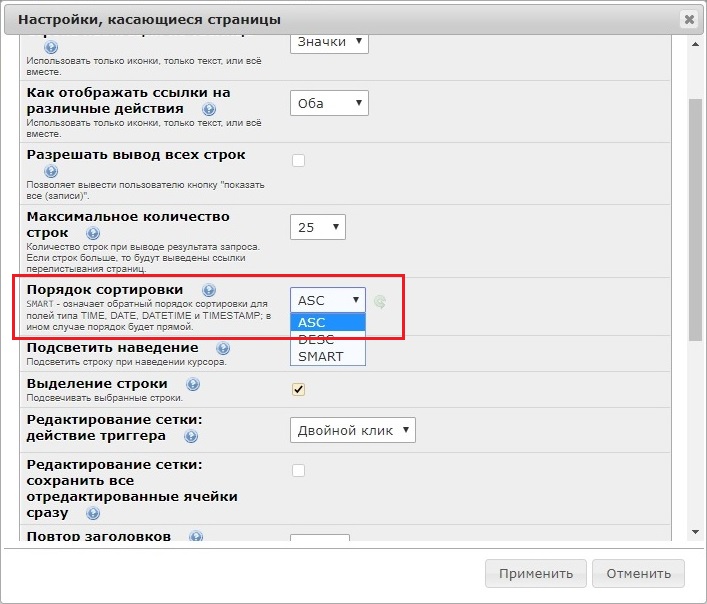The width and height of the screenshot is (707, 604).
Task: Click green reset icon beside sort order dropdown
Action: 380,301
